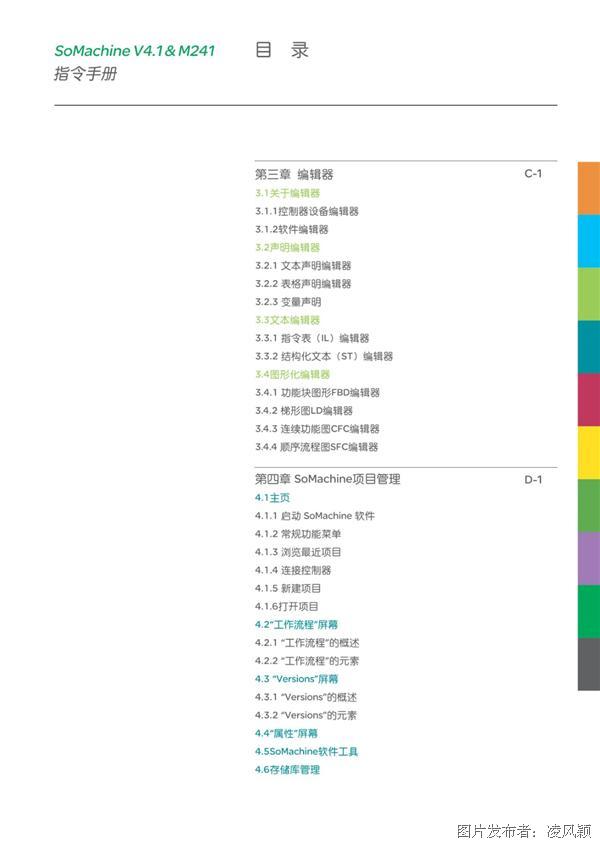
Task: Click the orange side index tab
Action: point(589,188)
